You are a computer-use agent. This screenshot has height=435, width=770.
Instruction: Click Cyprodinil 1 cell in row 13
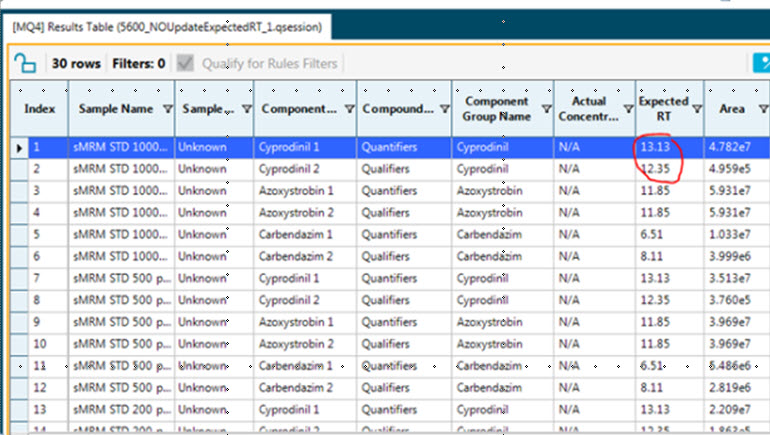tap(305, 409)
